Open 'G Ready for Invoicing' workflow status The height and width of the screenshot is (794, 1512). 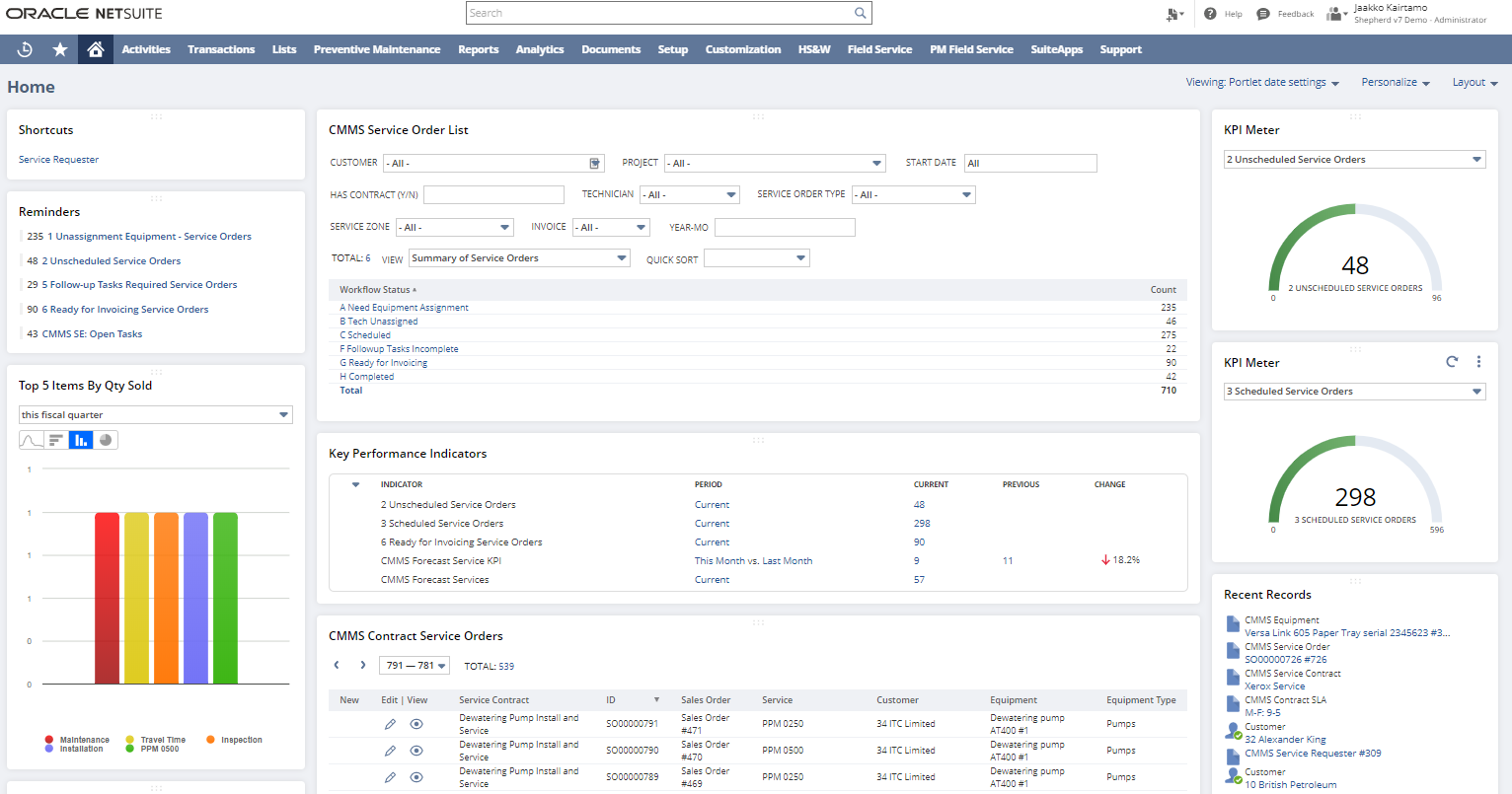384,363
